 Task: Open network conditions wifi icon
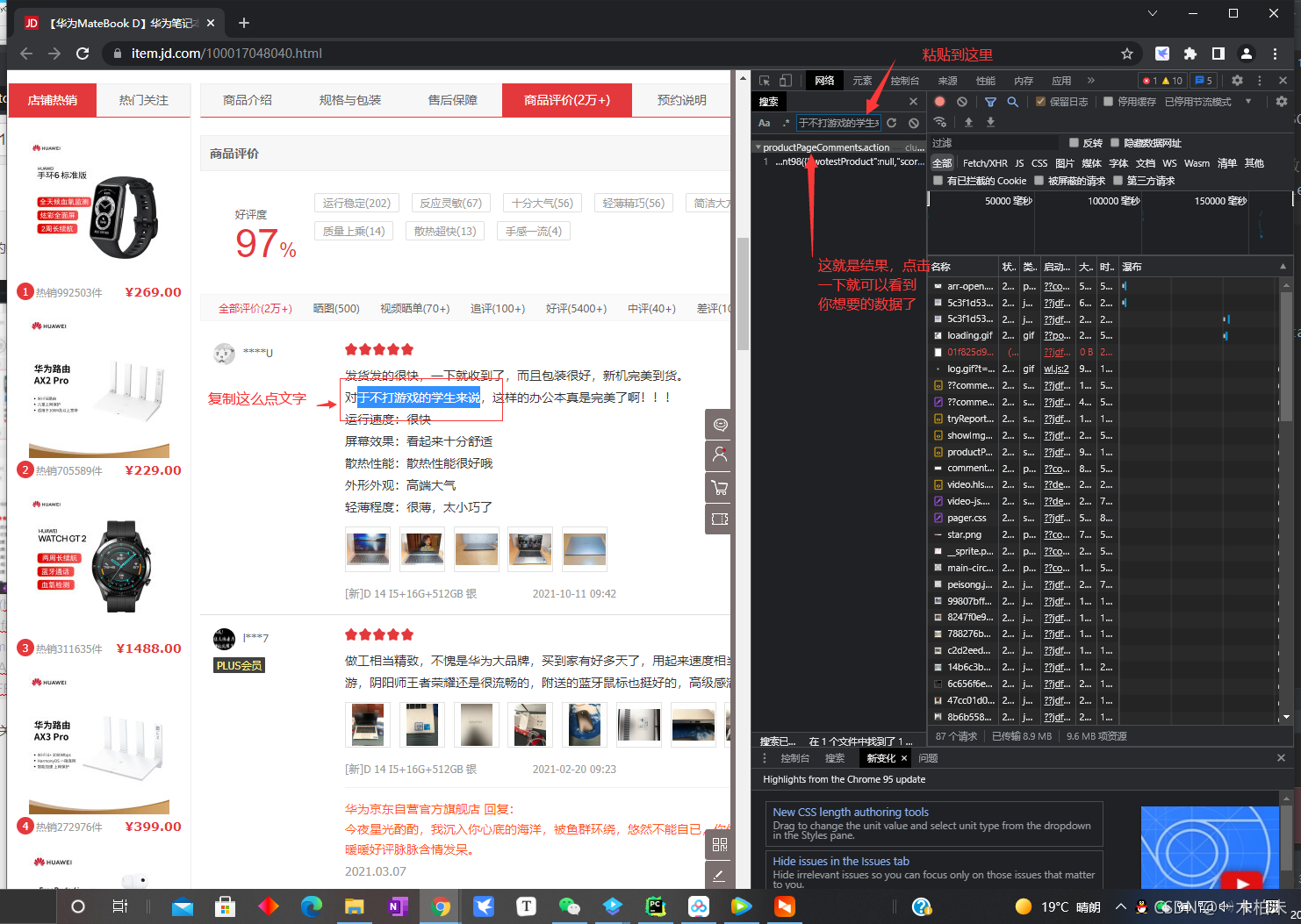[940, 122]
